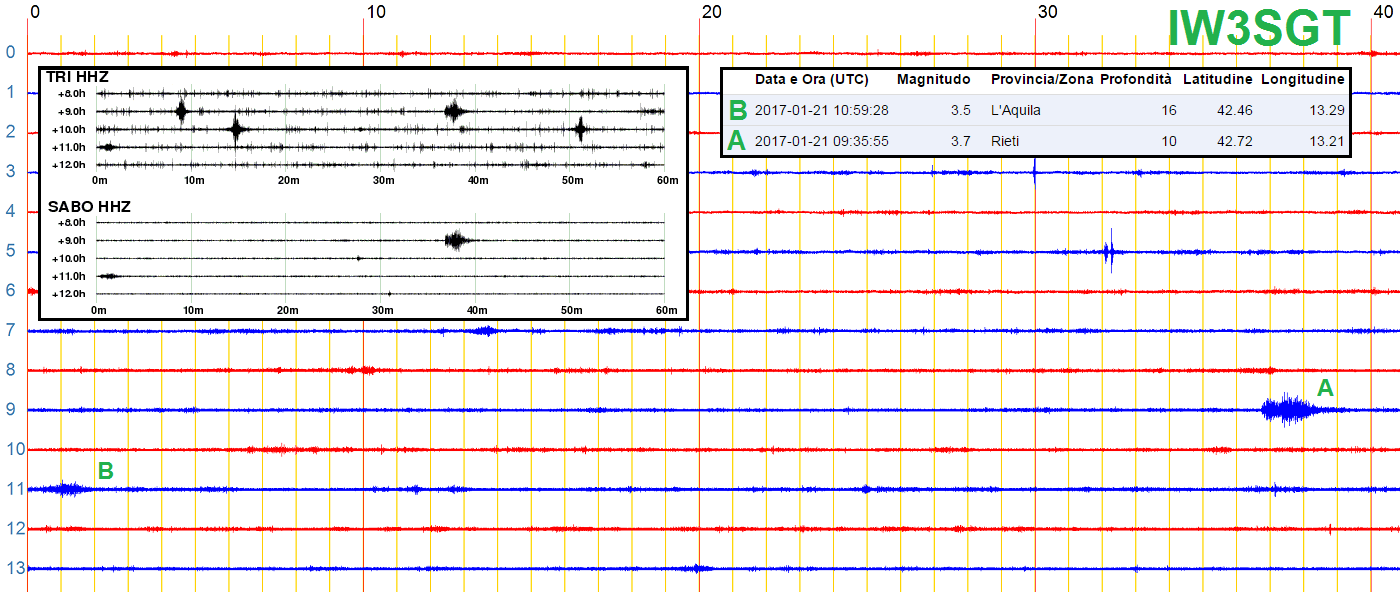Click the +11.0h label in the SABO HHZ panel

click(70, 276)
